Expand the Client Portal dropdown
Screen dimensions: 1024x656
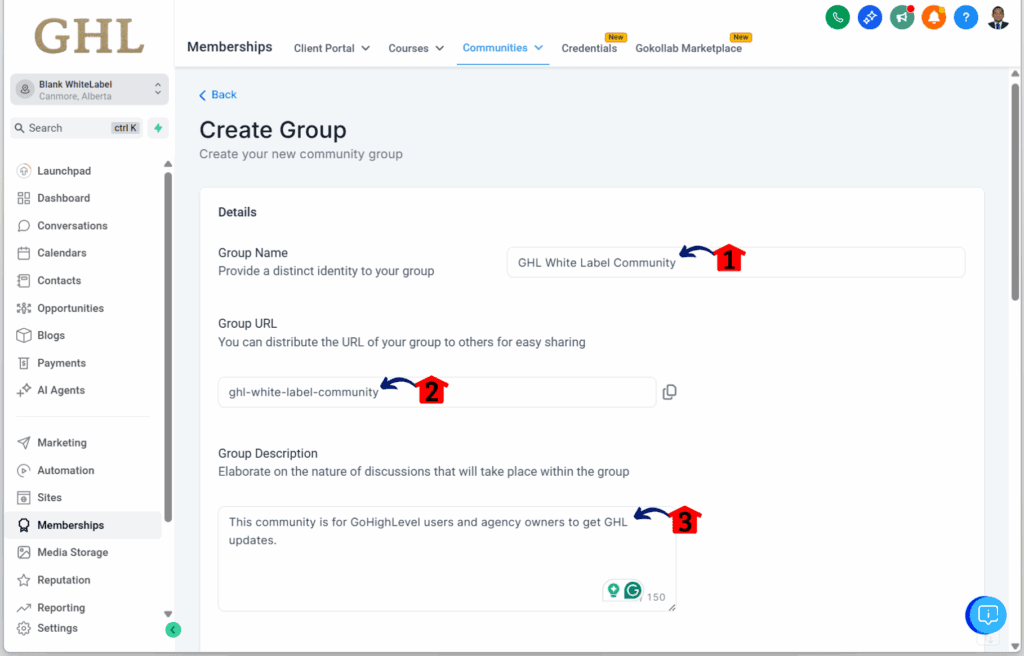pyautogui.click(x=332, y=48)
